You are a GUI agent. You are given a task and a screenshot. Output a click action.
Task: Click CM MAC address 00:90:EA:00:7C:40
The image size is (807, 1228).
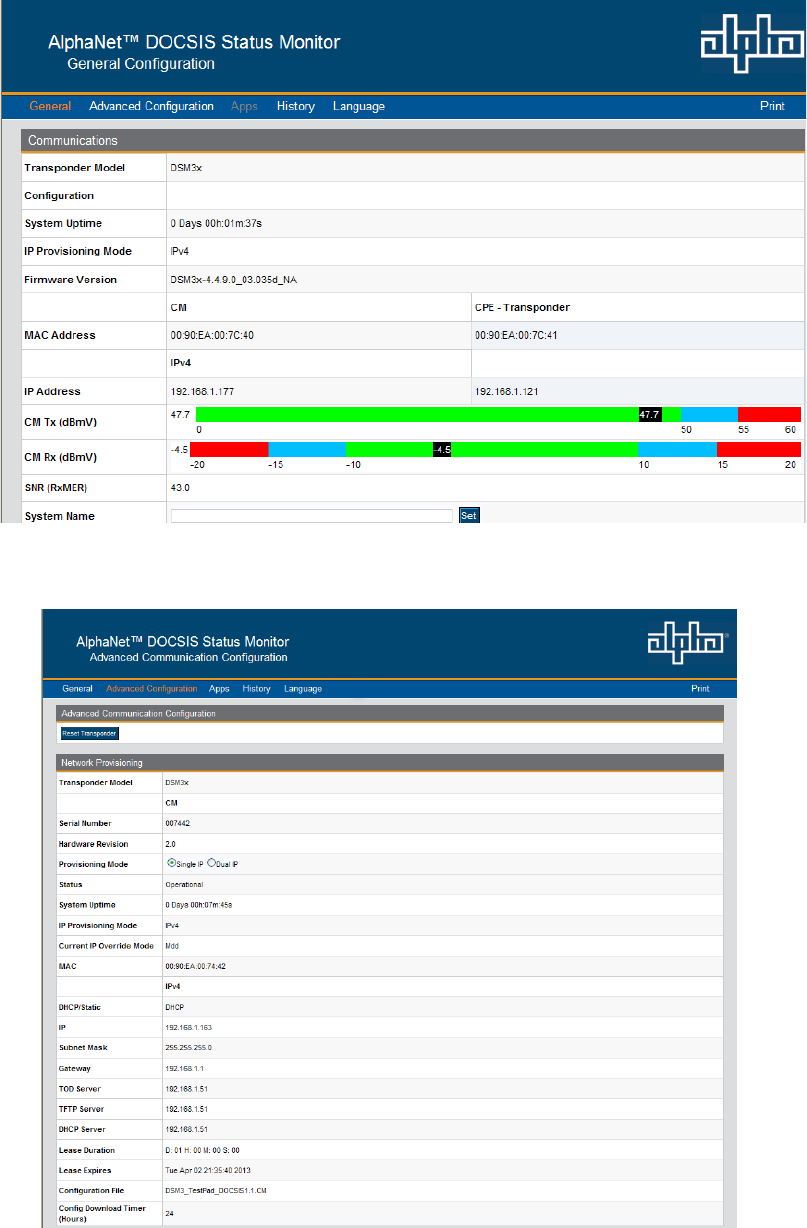(212, 336)
